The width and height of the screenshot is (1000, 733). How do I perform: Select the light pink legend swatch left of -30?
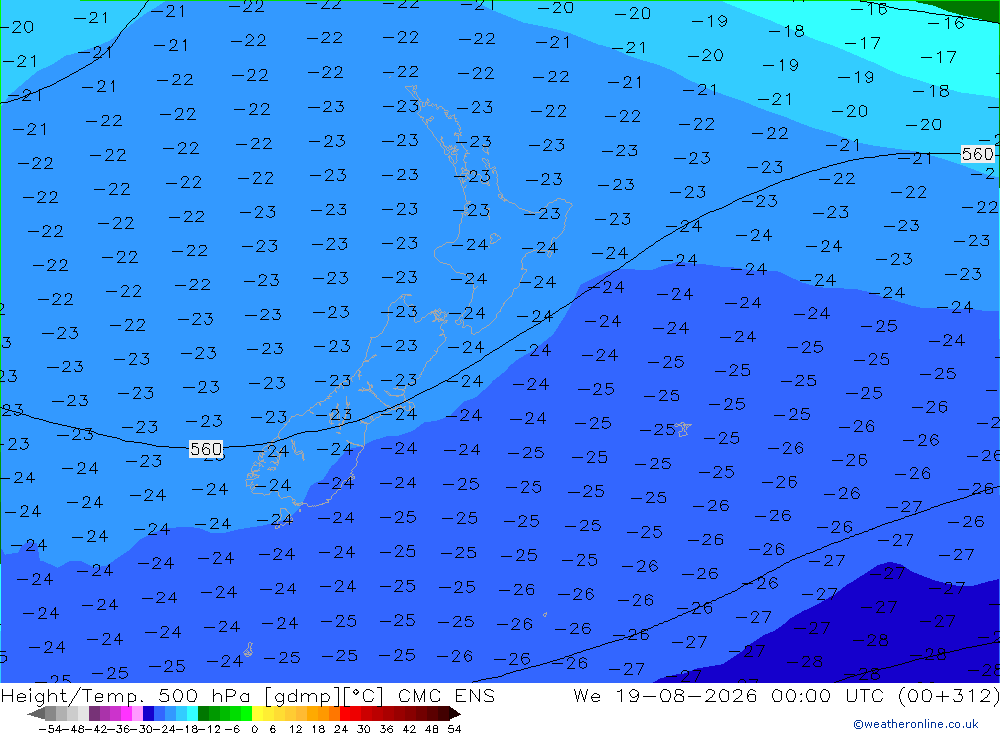pos(137,713)
